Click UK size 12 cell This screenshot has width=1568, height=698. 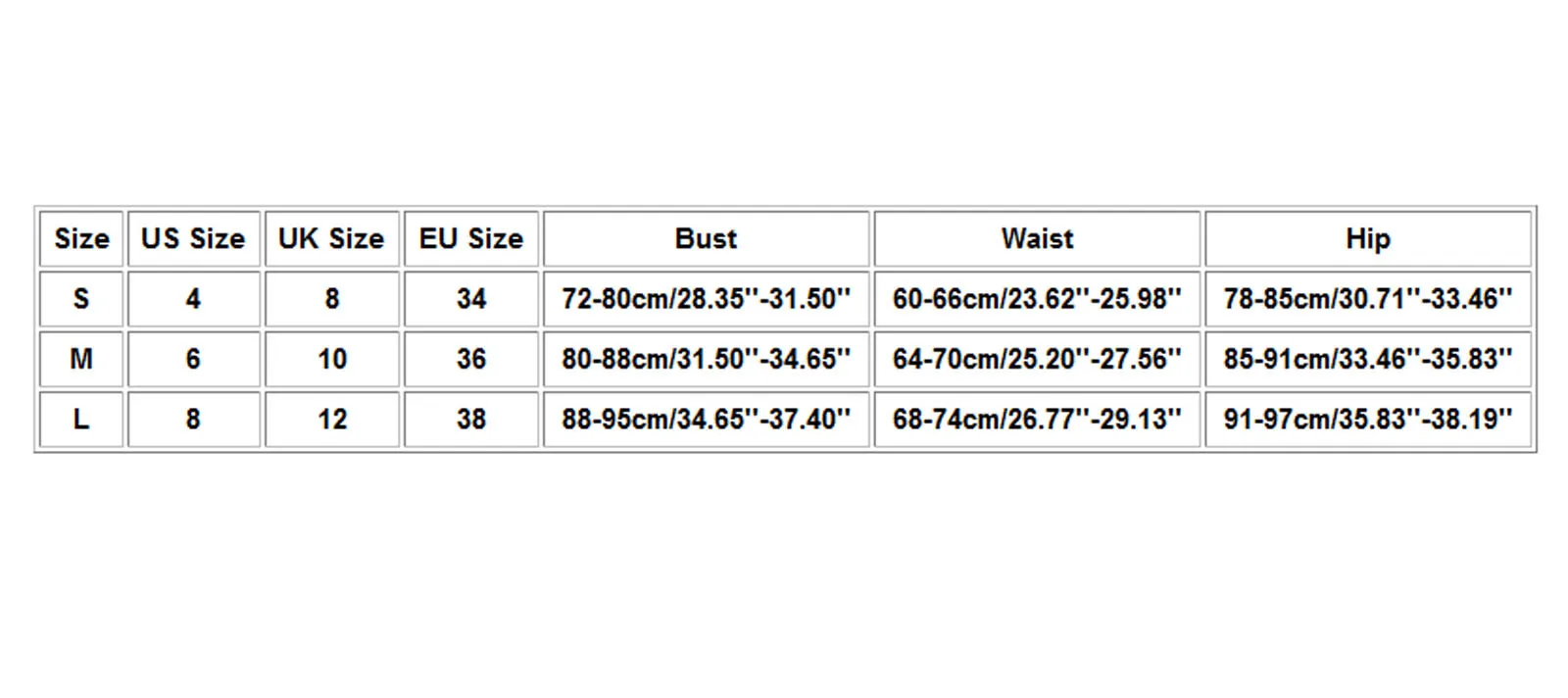[331, 419]
